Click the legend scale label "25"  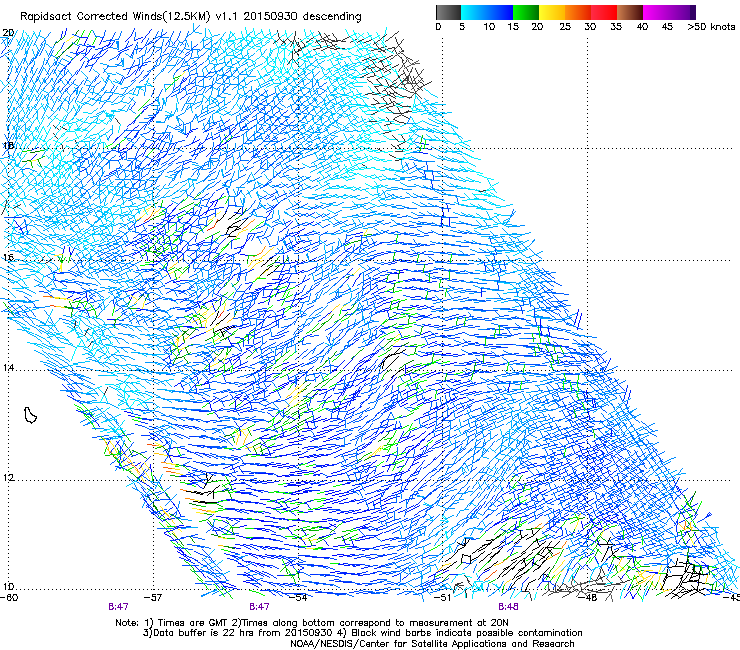[x=565, y=27]
